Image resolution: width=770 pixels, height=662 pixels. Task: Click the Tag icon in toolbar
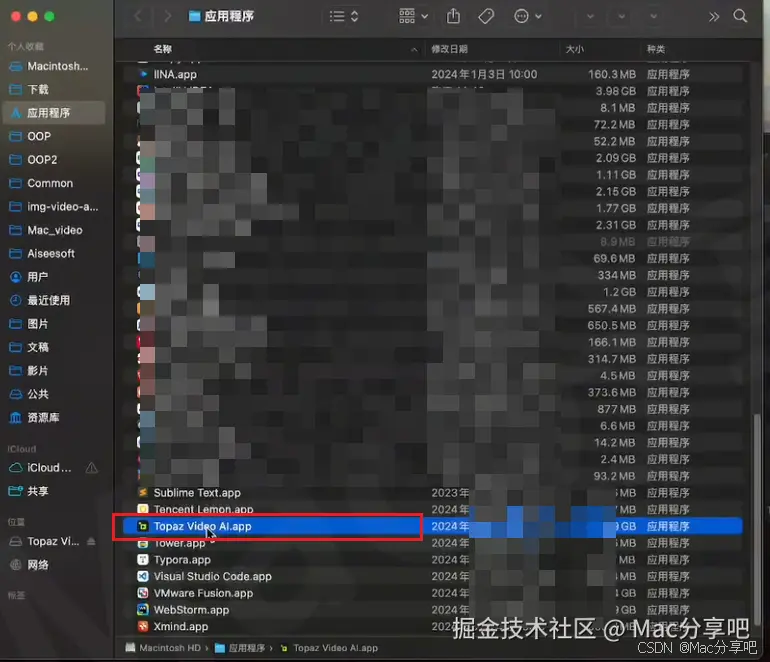point(486,16)
